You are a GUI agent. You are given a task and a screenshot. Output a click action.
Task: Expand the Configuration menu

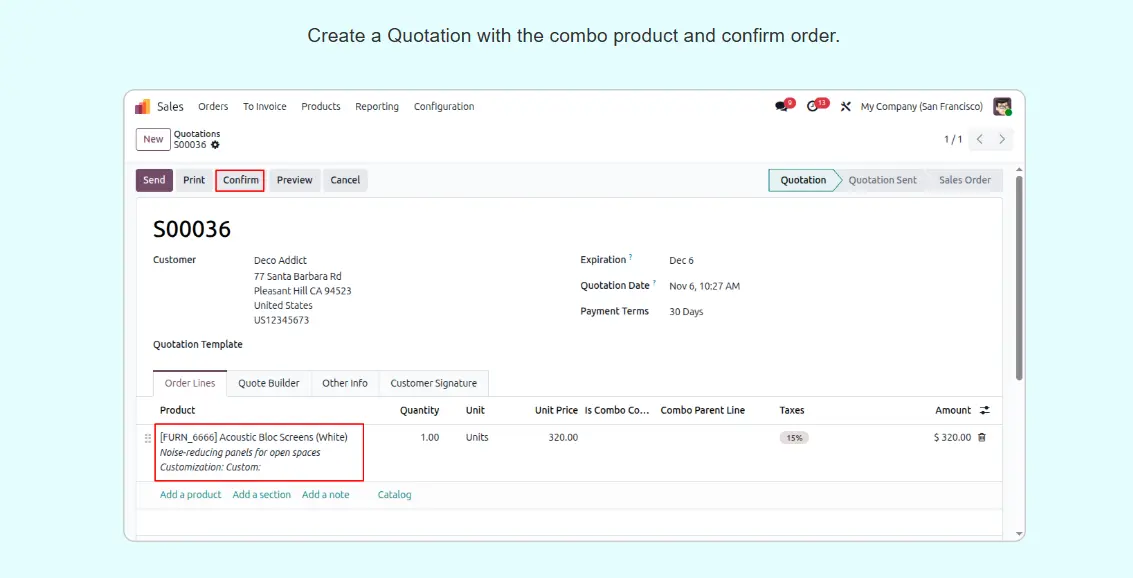click(444, 107)
